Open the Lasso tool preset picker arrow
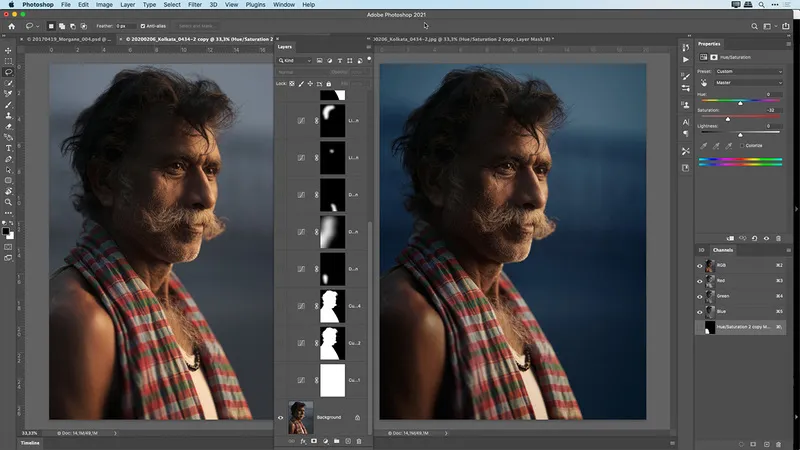 (x=37, y=26)
